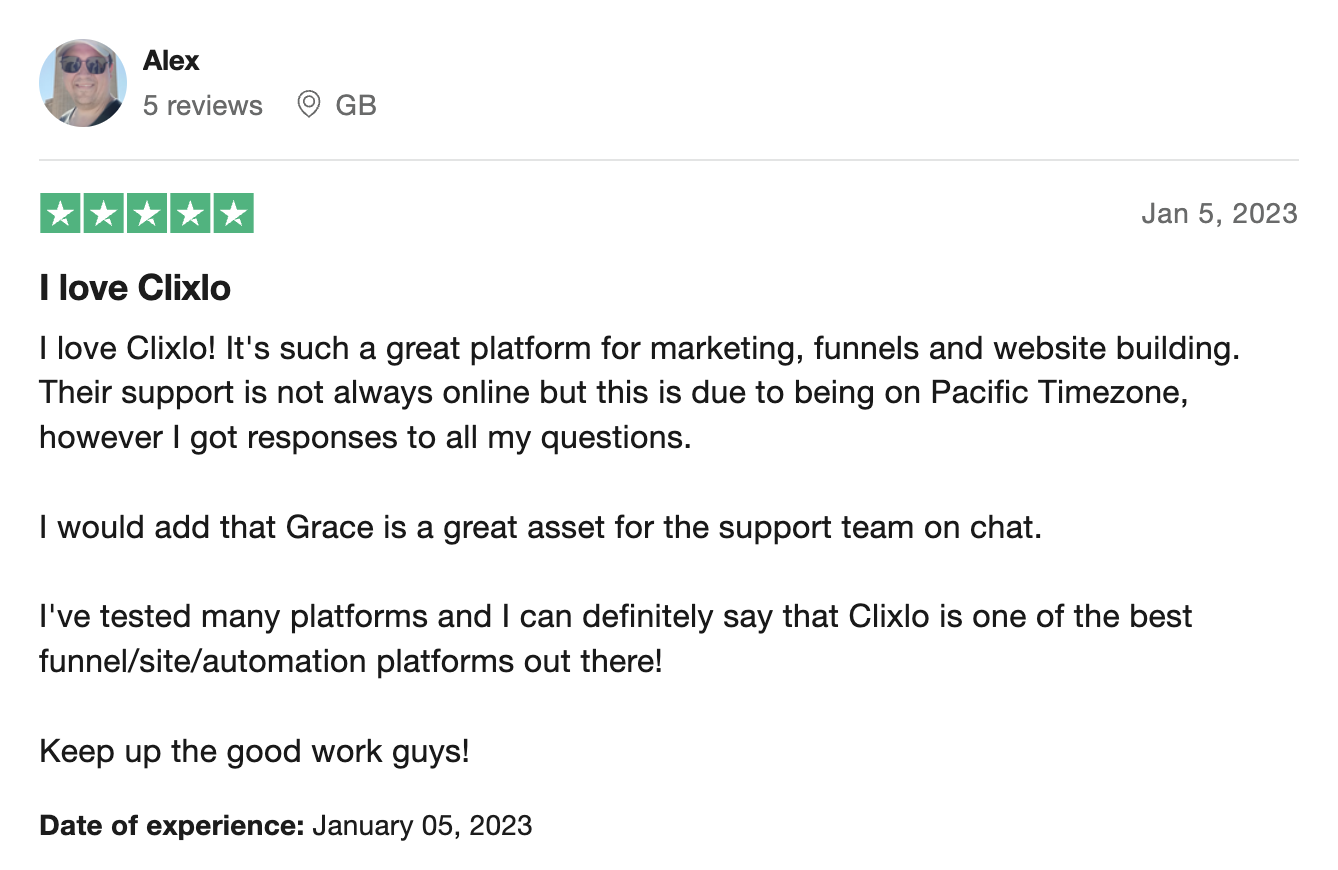This screenshot has width=1338, height=870.
Task: Open Alex's profile avatar photo
Action: pos(83,83)
